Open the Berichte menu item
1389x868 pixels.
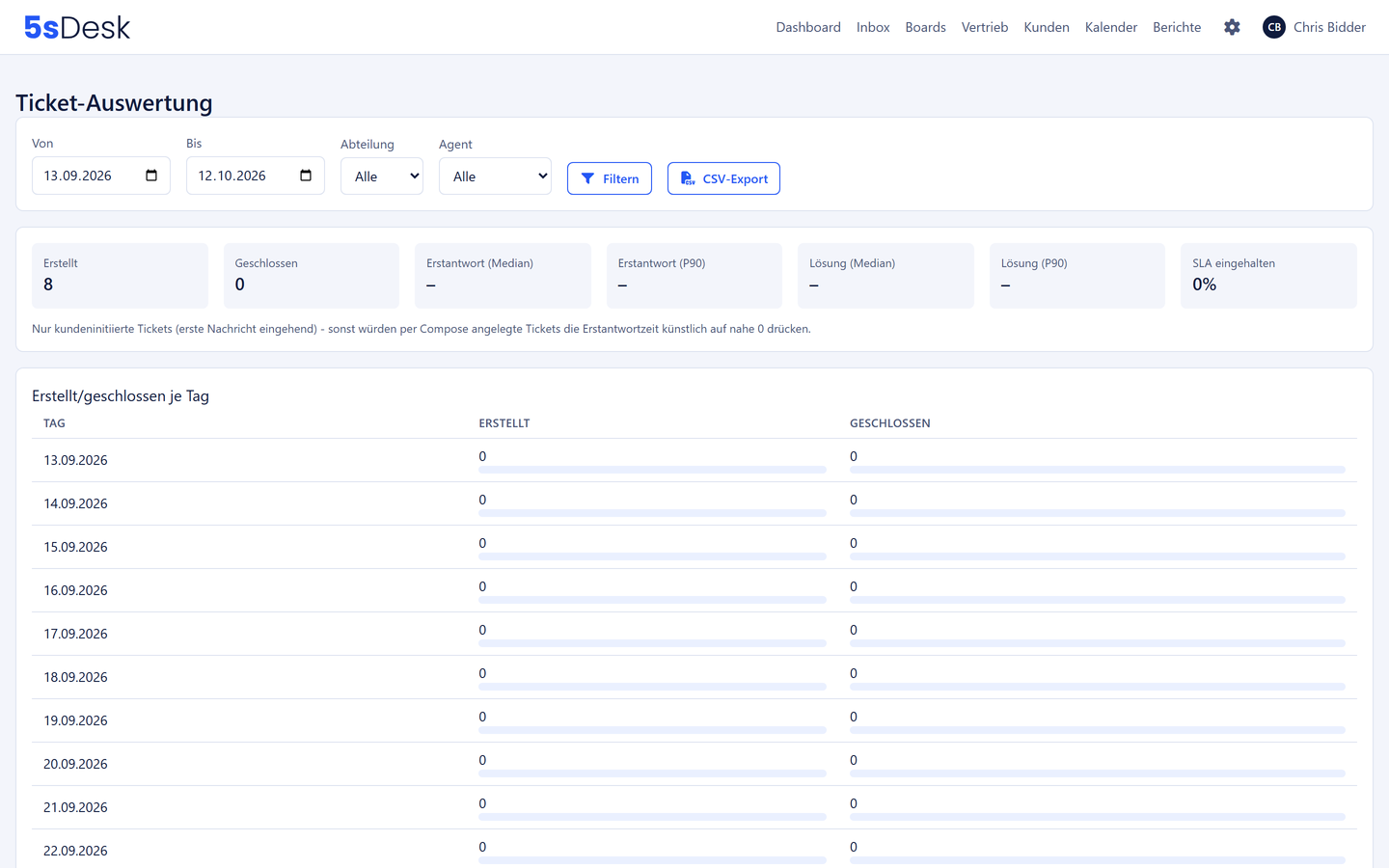point(1177,27)
